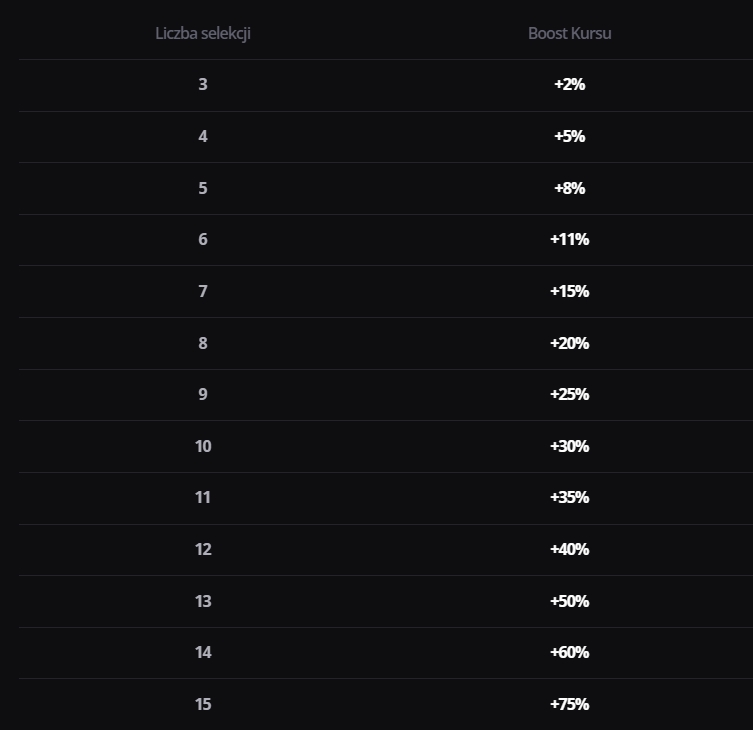This screenshot has height=730, width=753.
Task: Select the +2% boost value
Action: point(570,85)
